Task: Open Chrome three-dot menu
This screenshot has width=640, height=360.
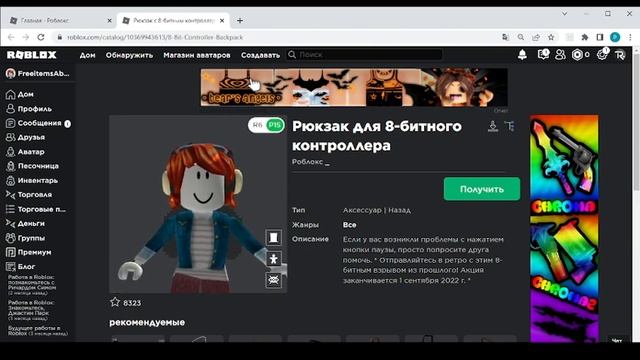Action: tap(630, 37)
